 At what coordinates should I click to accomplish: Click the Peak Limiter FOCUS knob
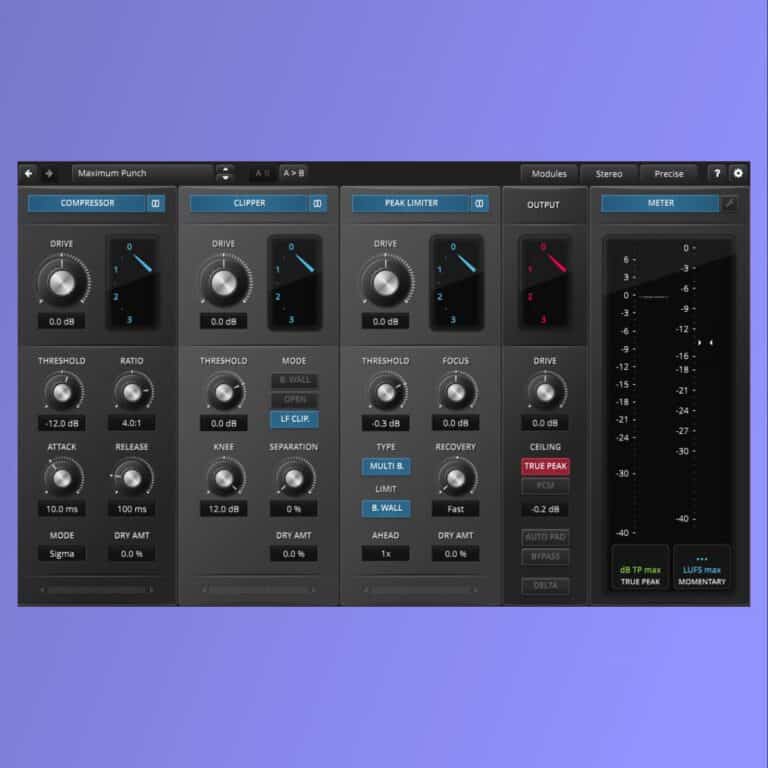tap(456, 392)
